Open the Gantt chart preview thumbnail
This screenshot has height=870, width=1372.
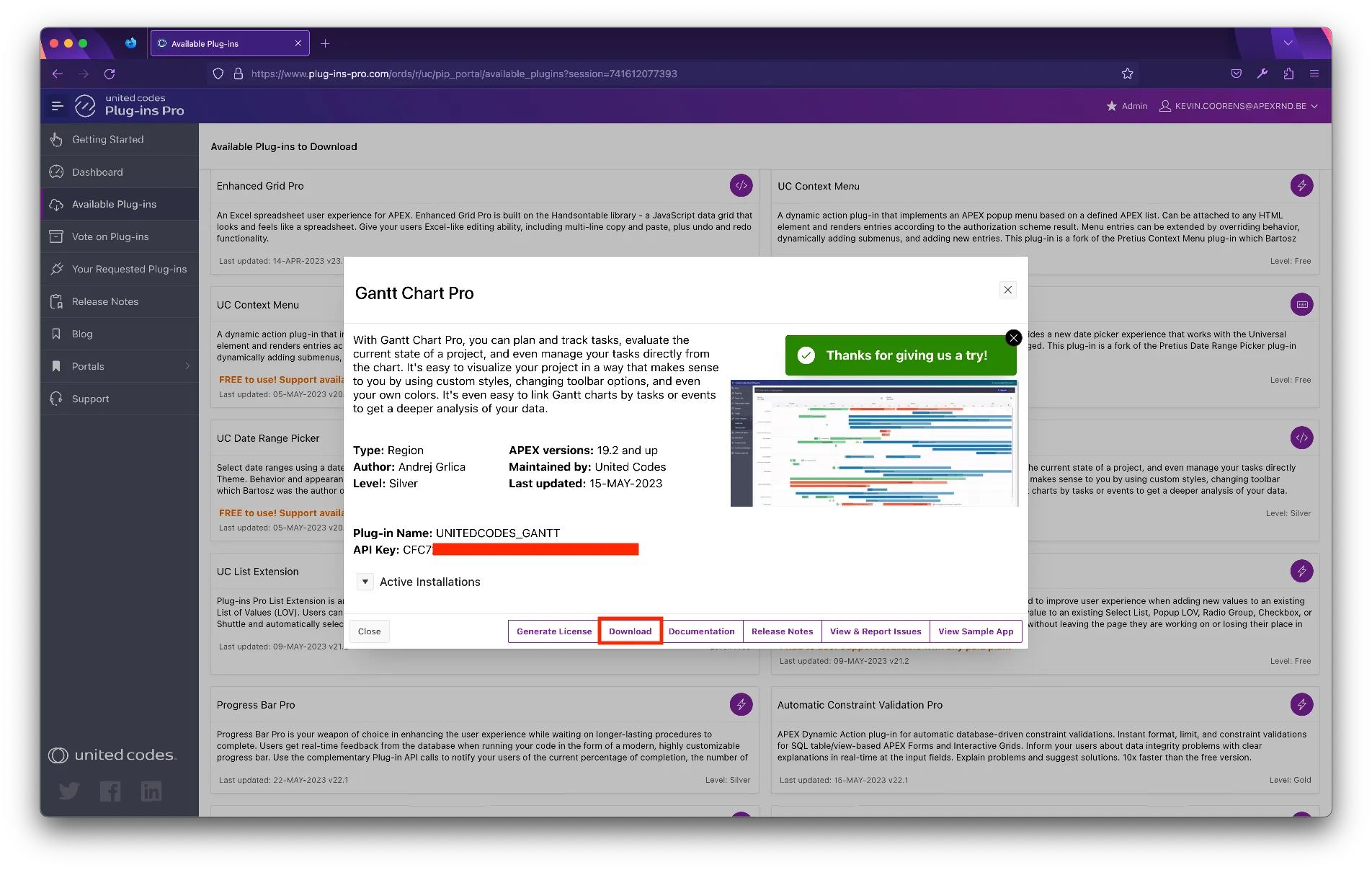point(874,443)
